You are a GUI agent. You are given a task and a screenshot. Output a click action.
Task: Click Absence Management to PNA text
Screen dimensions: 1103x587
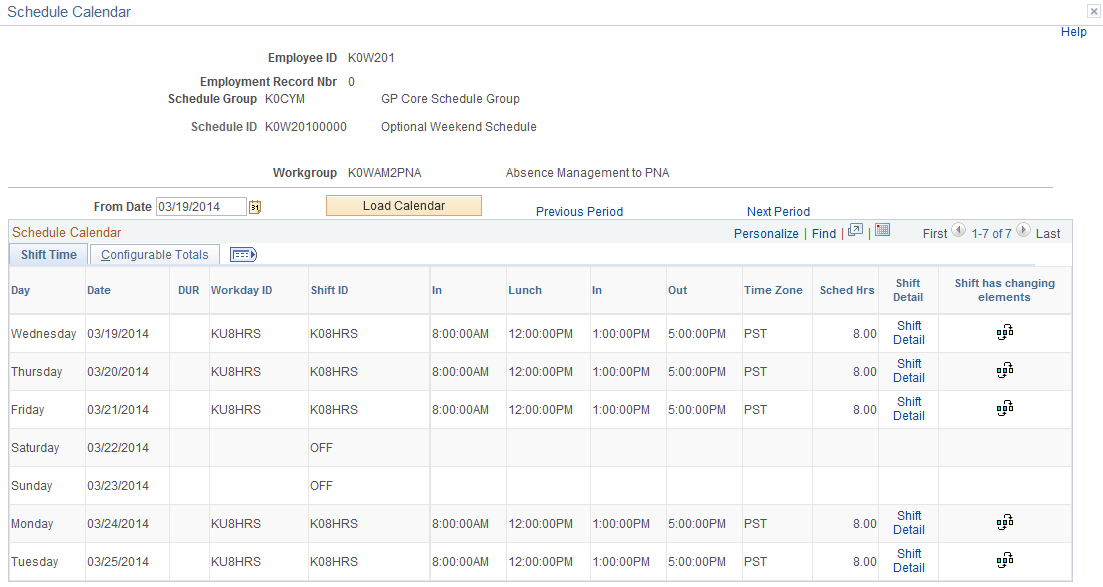pyautogui.click(x=587, y=172)
